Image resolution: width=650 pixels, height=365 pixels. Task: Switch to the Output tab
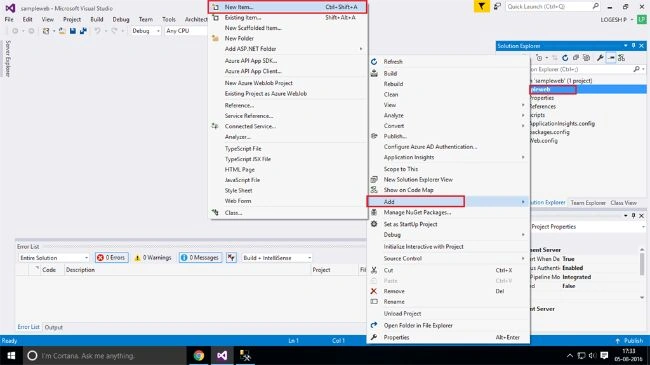(x=53, y=327)
